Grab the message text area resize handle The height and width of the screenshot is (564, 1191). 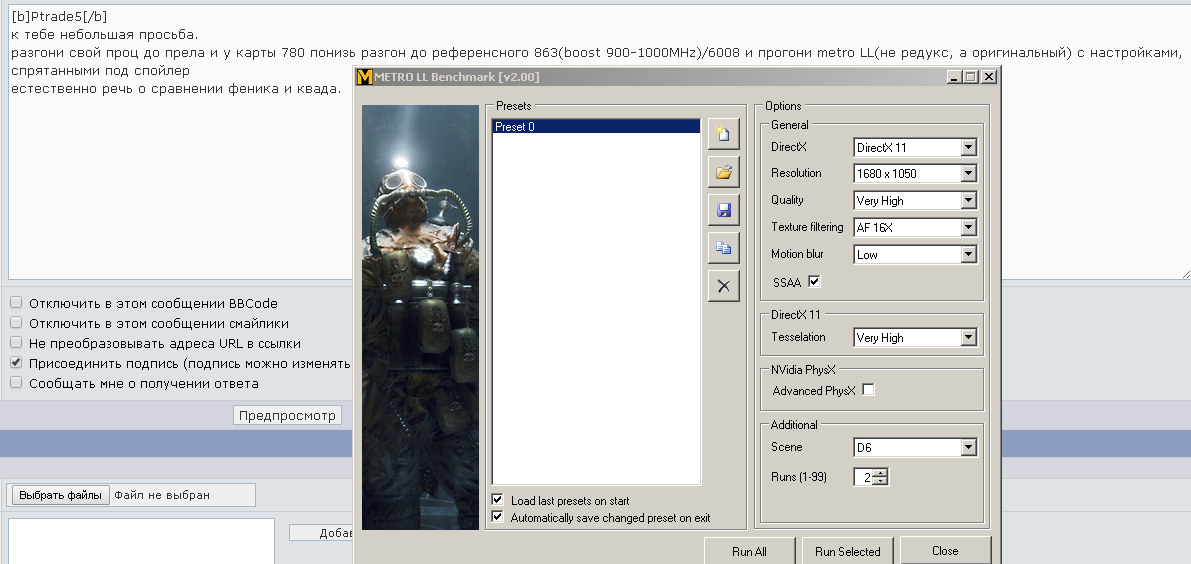(1186, 275)
